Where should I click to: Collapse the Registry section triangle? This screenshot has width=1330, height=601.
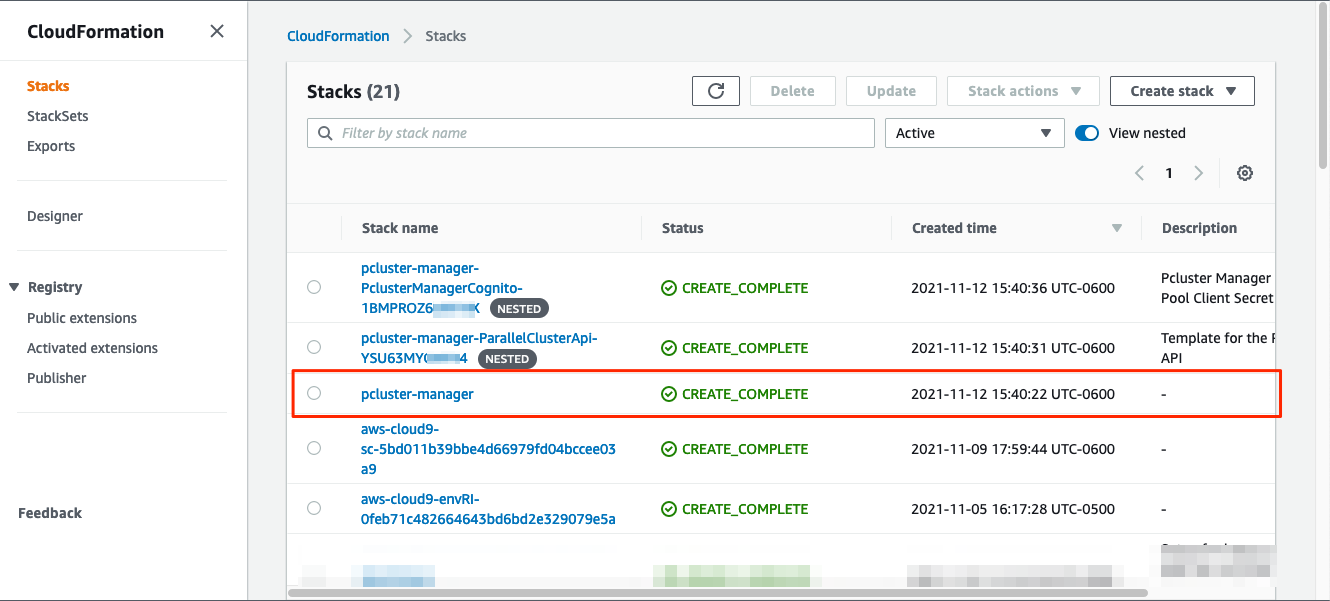14,287
